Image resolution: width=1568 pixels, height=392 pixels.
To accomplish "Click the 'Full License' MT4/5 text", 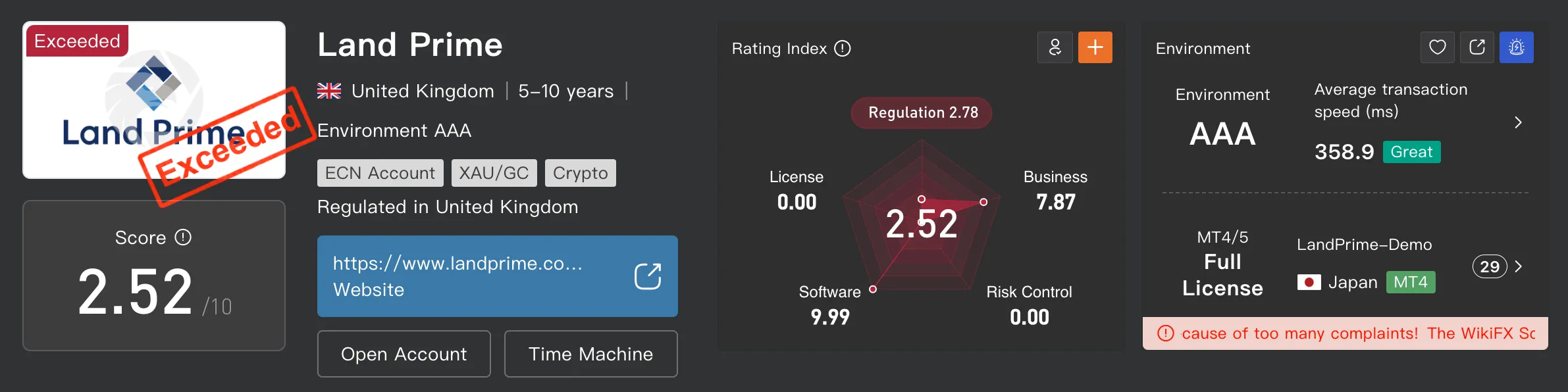I will click(1222, 275).
